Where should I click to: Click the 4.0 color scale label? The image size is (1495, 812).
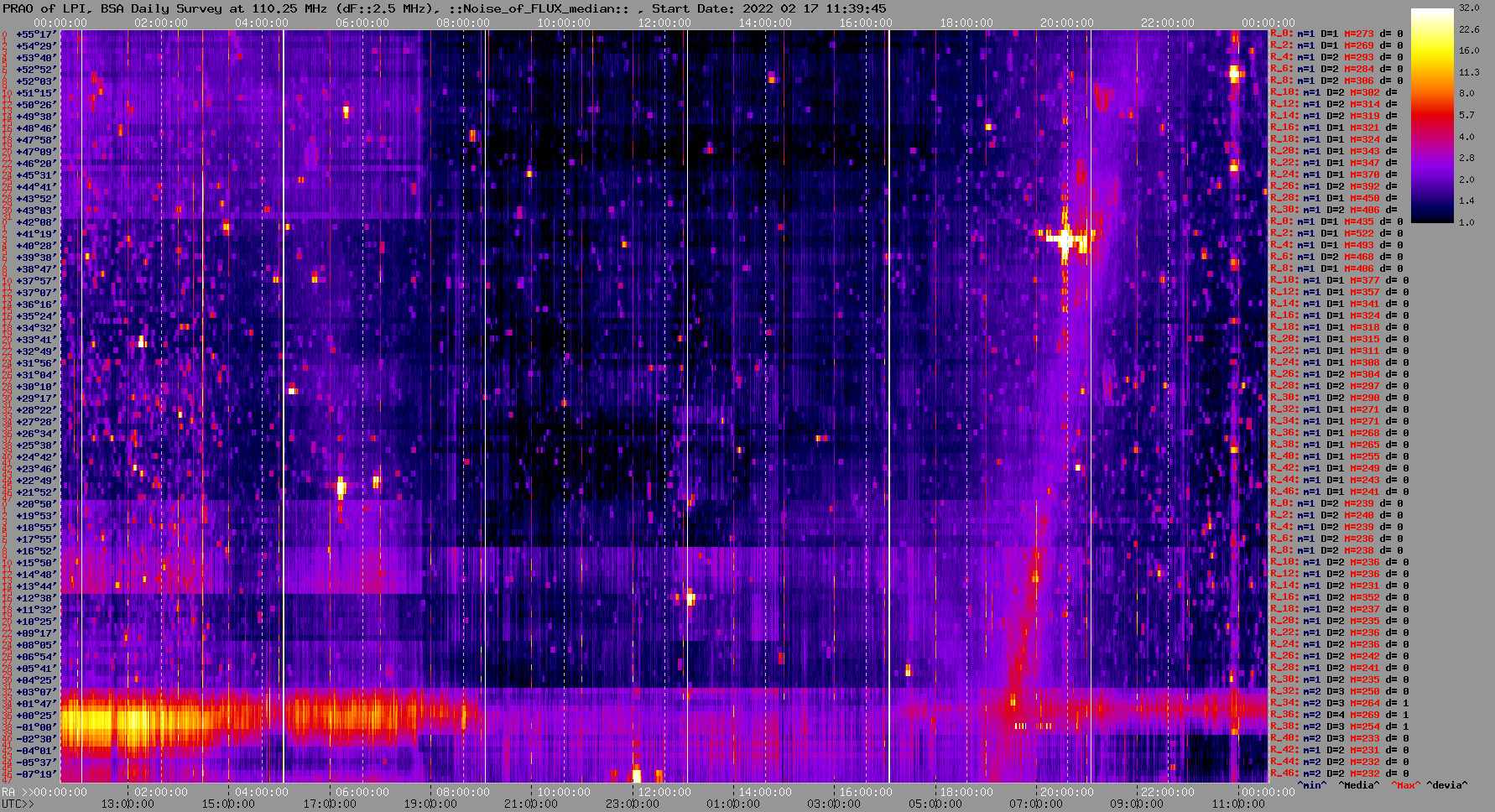[1466, 136]
